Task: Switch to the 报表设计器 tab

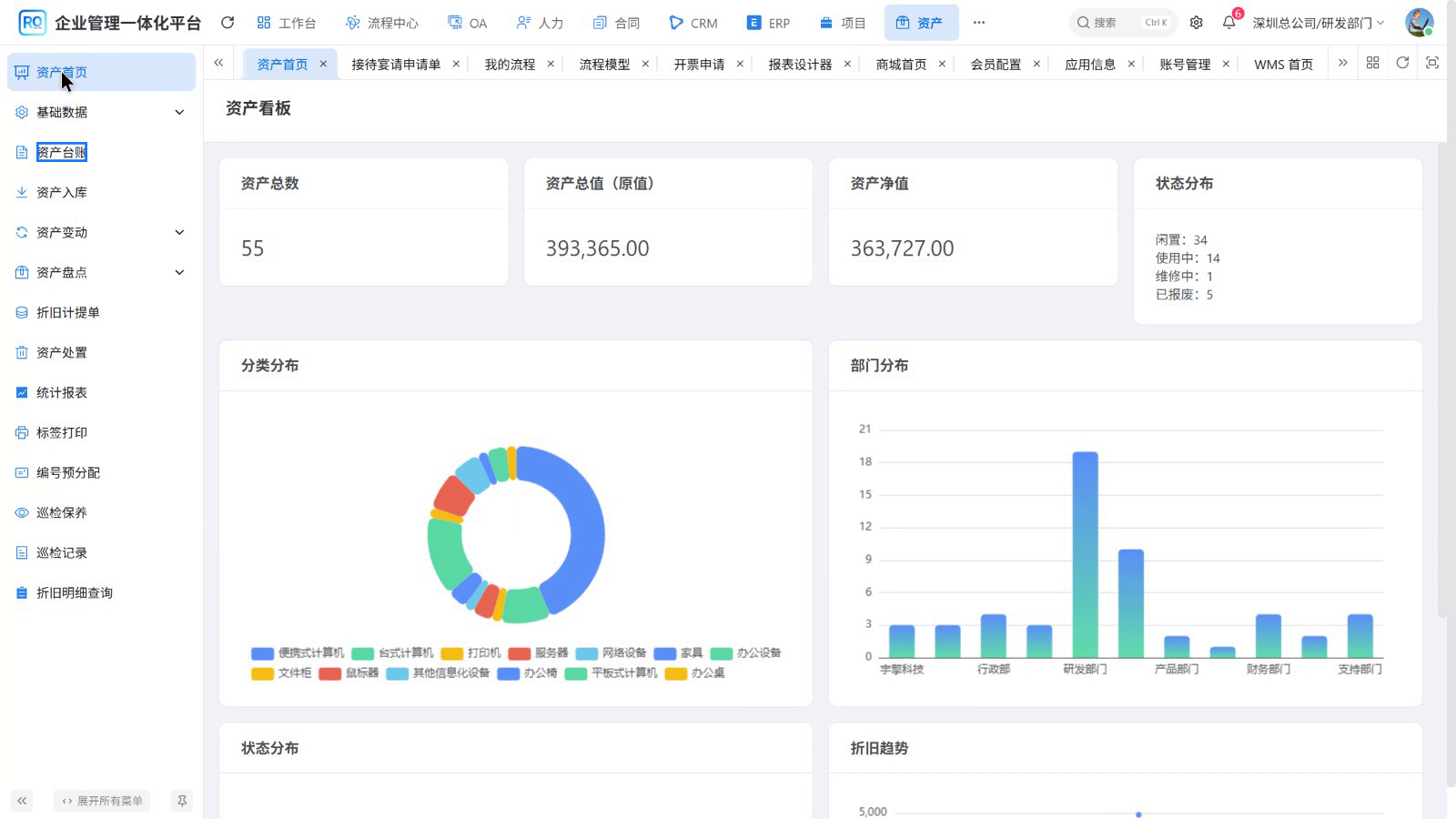Action: click(x=800, y=64)
